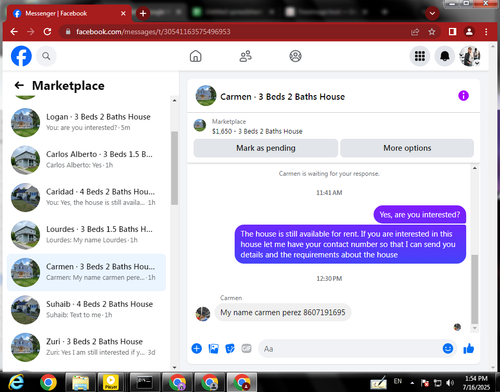Open the Facebook search magnifier

(46, 56)
